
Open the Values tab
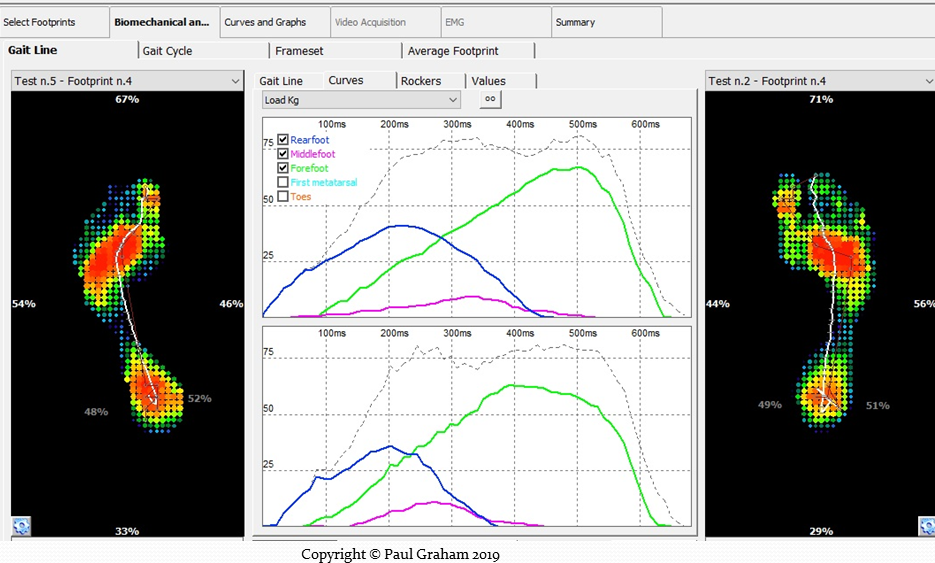(x=501, y=81)
